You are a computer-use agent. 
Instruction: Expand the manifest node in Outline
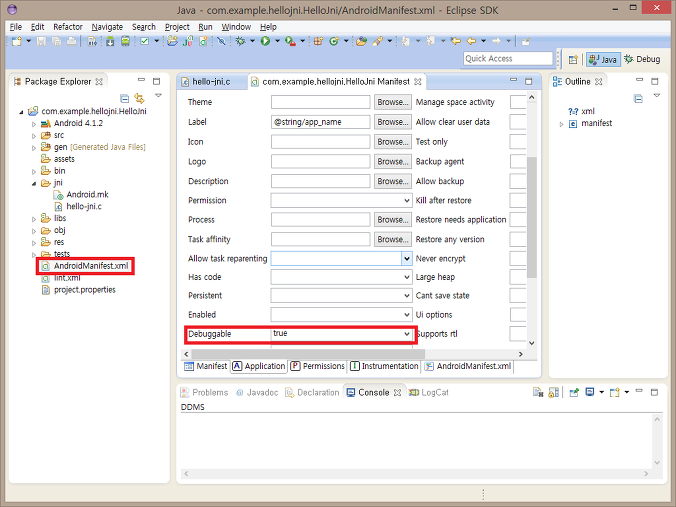[561, 124]
